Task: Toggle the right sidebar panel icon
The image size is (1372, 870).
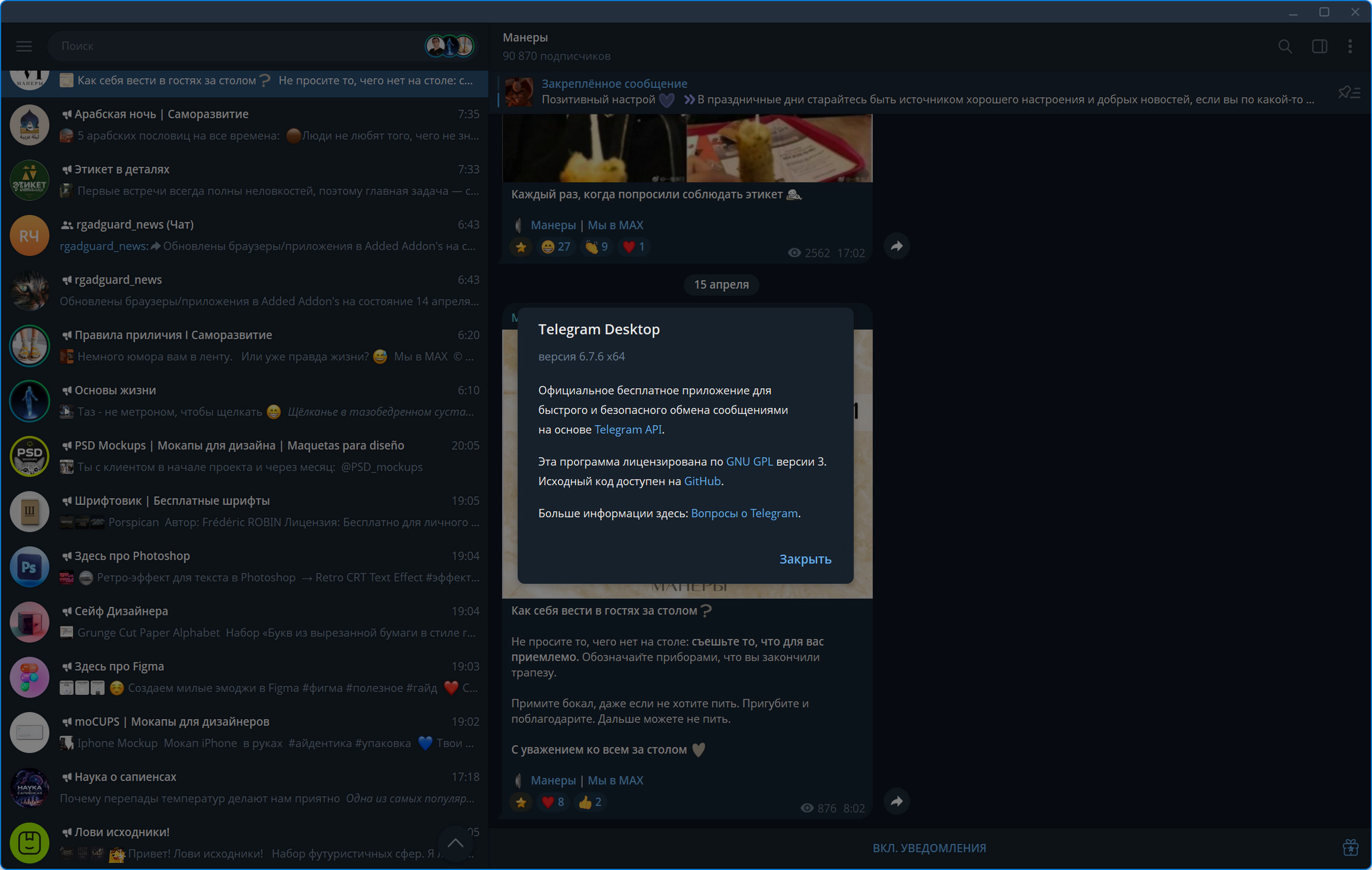Action: pyautogui.click(x=1319, y=46)
